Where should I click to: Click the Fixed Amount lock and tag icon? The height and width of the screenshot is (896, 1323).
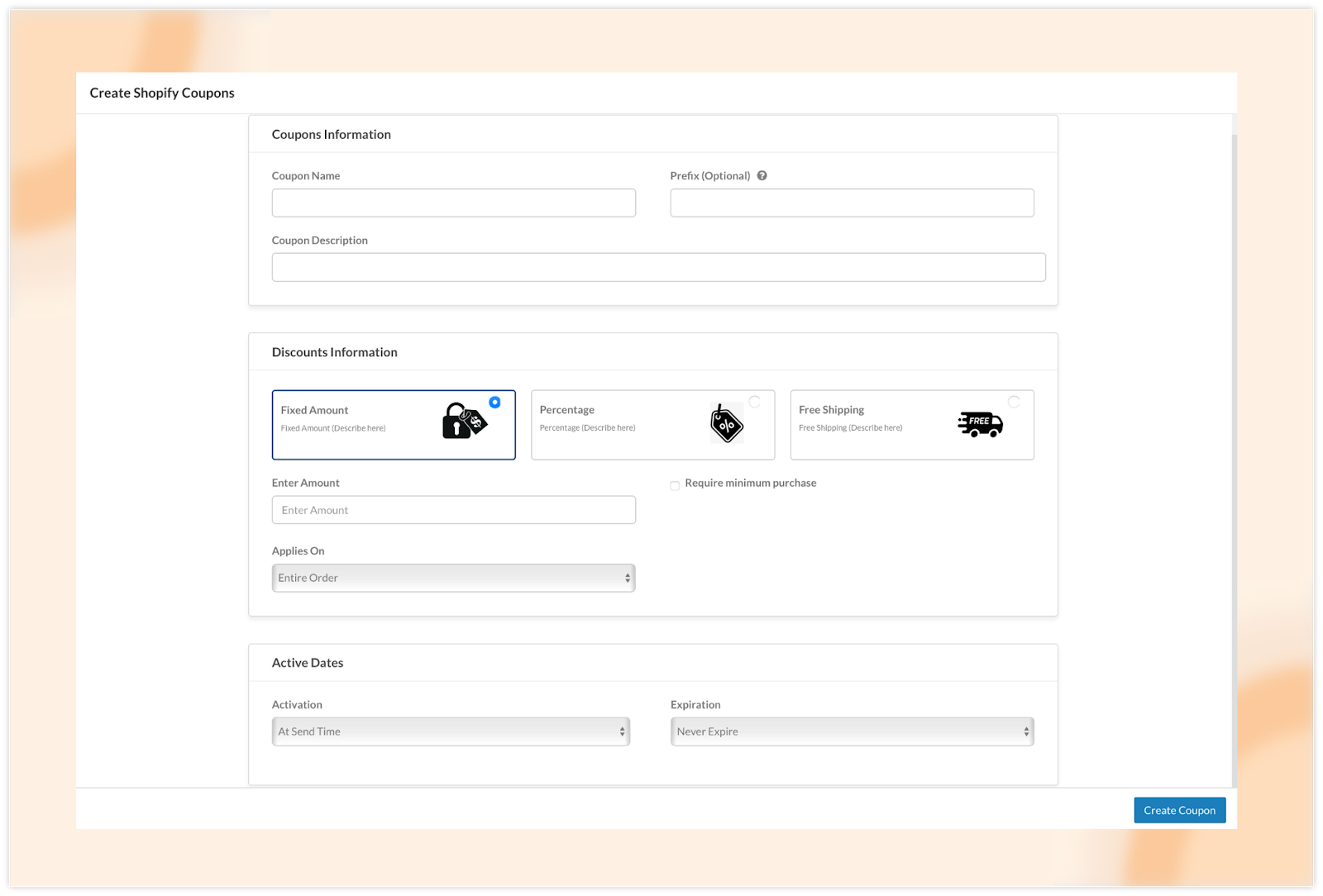[x=465, y=421]
